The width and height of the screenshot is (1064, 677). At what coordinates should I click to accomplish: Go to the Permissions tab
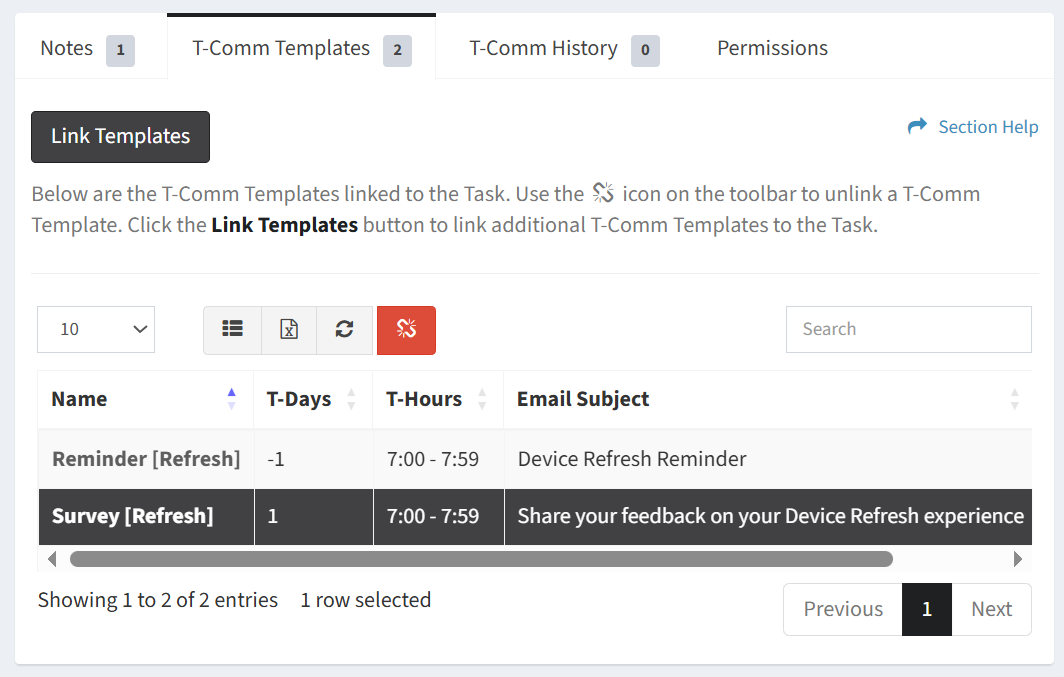772,48
